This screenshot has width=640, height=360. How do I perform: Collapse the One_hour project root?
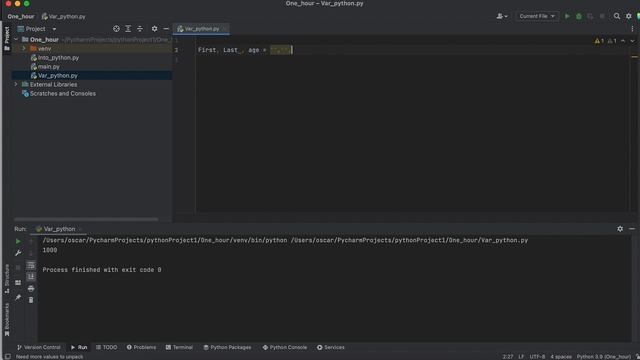[16, 40]
